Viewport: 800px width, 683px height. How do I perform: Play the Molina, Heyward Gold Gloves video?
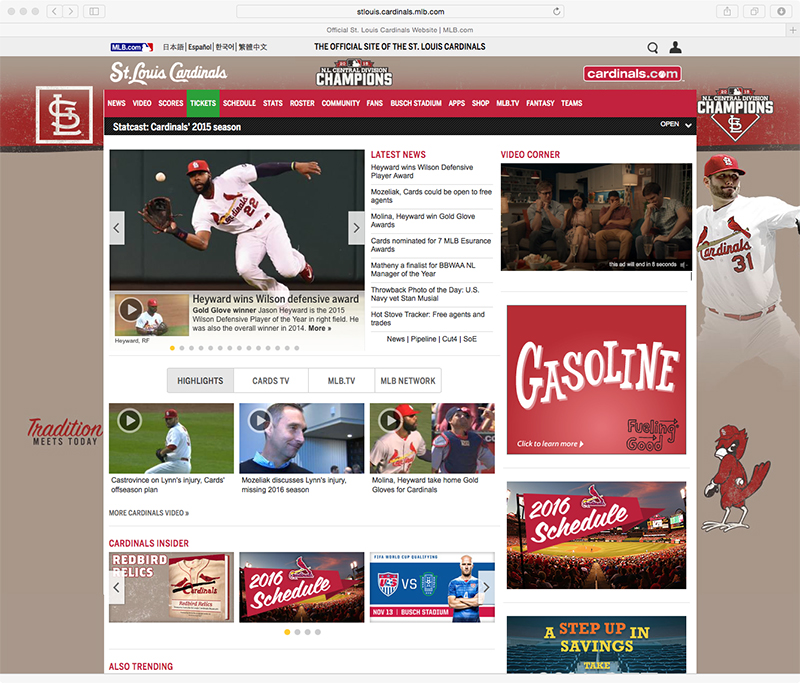[432, 438]
